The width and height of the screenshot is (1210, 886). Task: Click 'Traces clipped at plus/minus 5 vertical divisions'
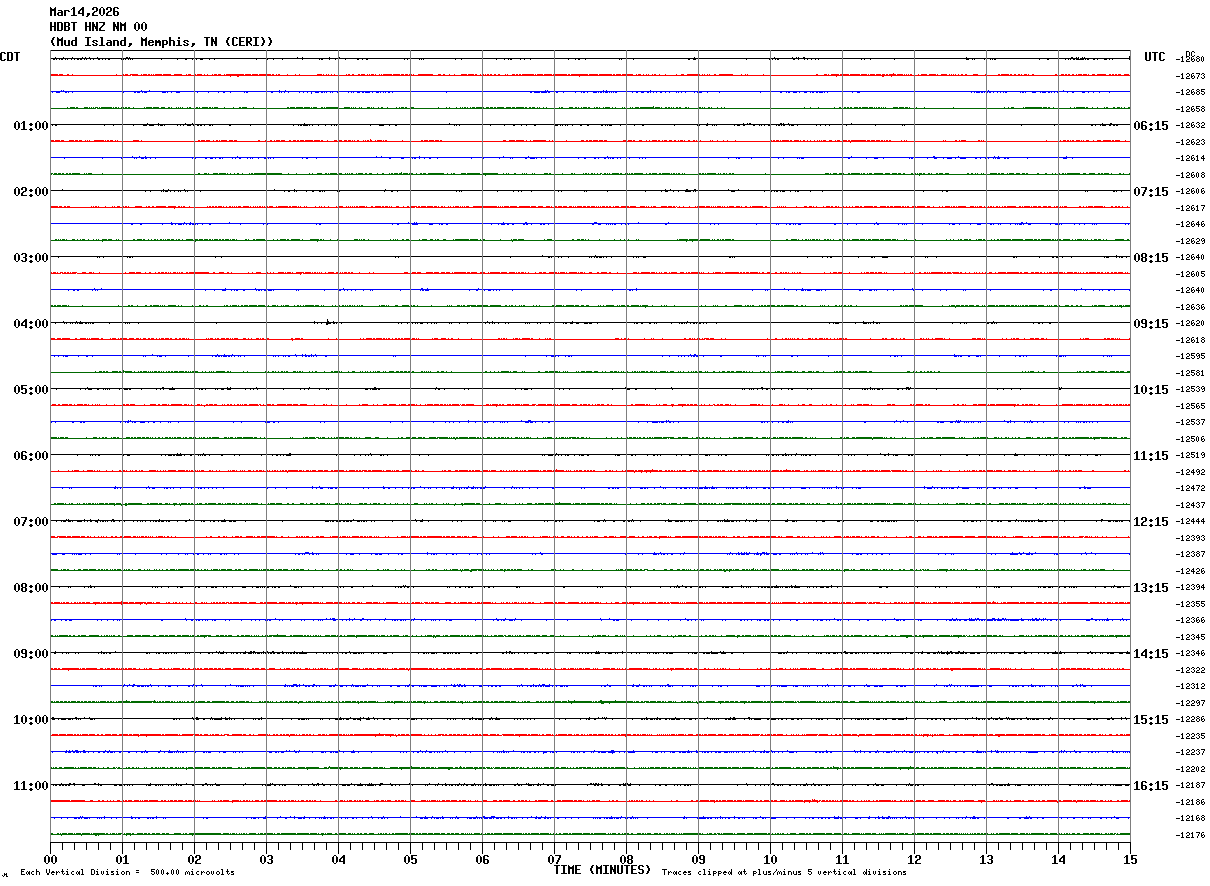coord(784,873)
